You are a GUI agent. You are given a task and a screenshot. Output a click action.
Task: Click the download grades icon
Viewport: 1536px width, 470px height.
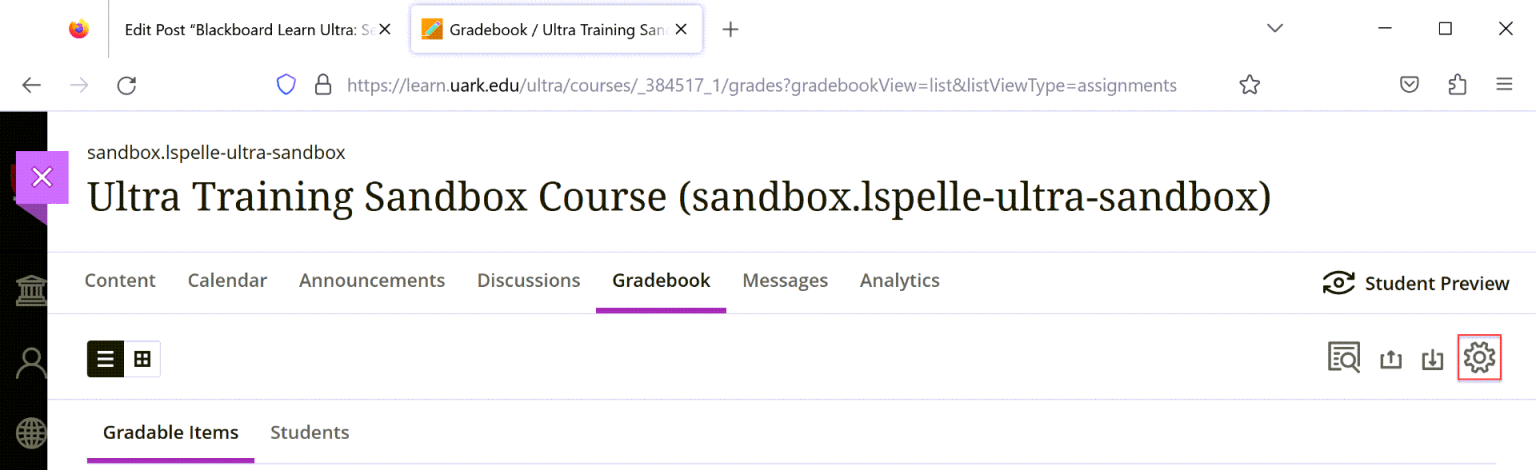coord(1433,359)
